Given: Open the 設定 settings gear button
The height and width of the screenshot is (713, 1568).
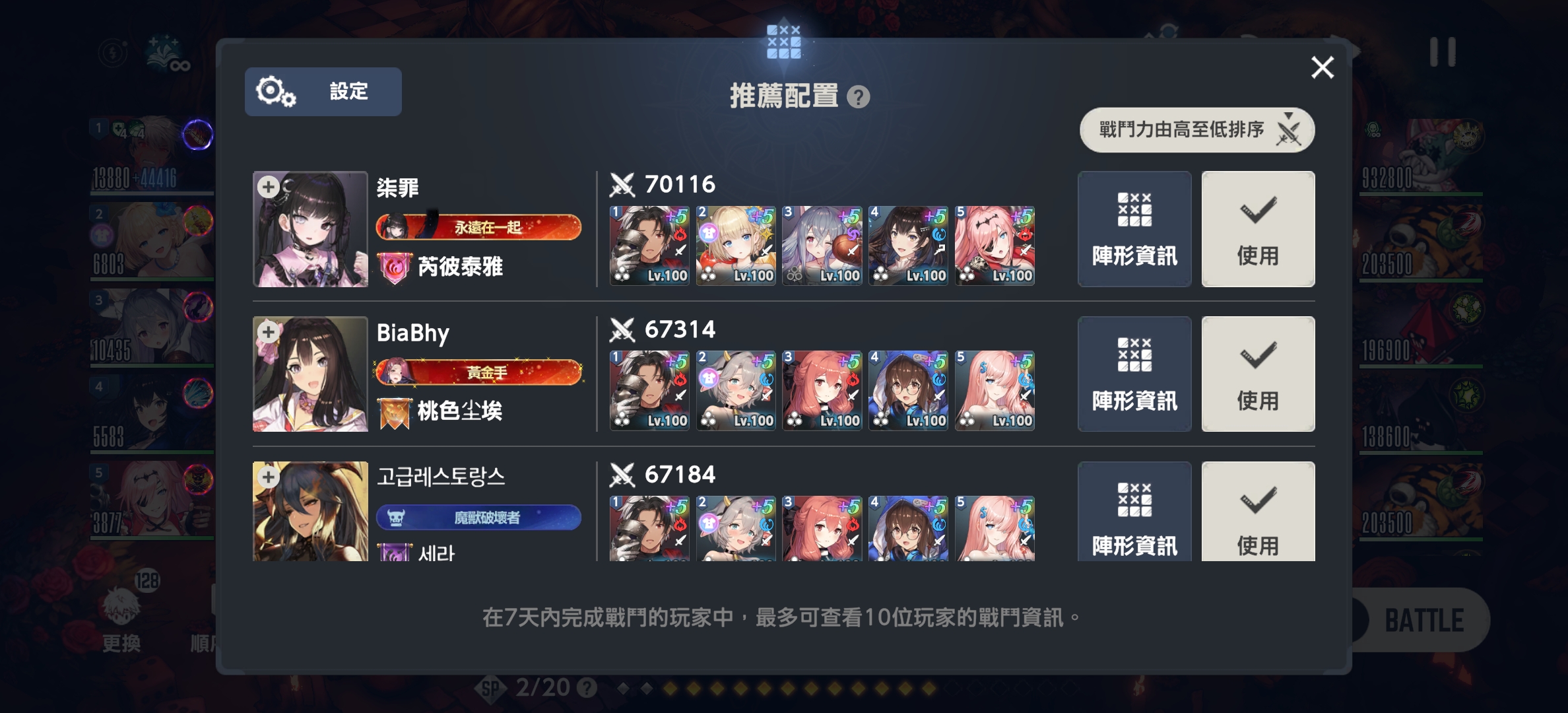Looking at the screenshot, I should point(323,92).
